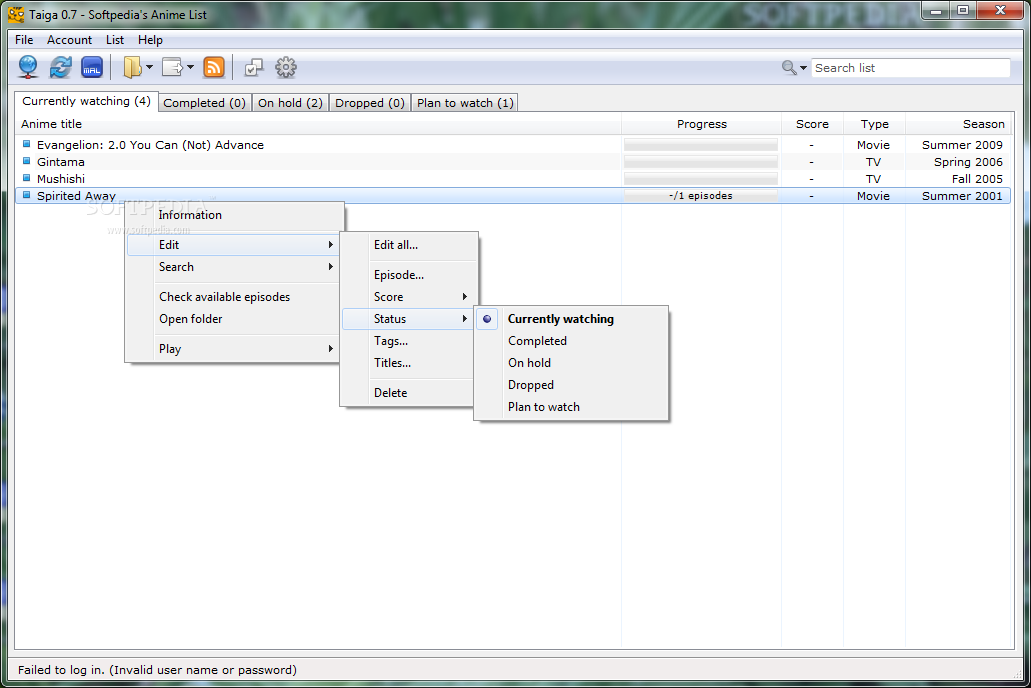
Task: Set status to On hold
Action: (x=571, y=362)
